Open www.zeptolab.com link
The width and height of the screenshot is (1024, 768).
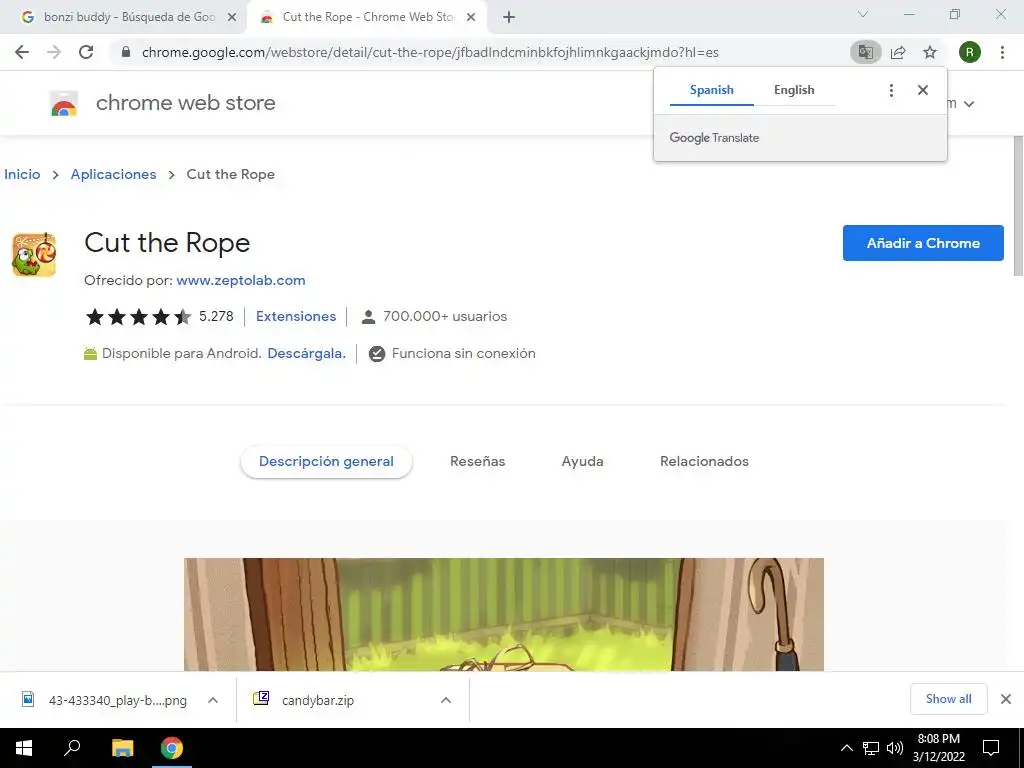241,280
